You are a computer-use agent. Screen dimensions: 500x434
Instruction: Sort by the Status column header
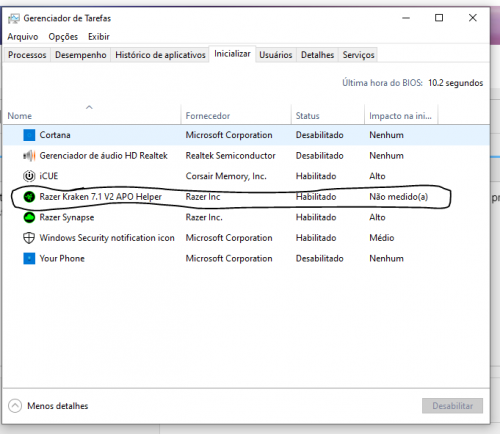307,116
